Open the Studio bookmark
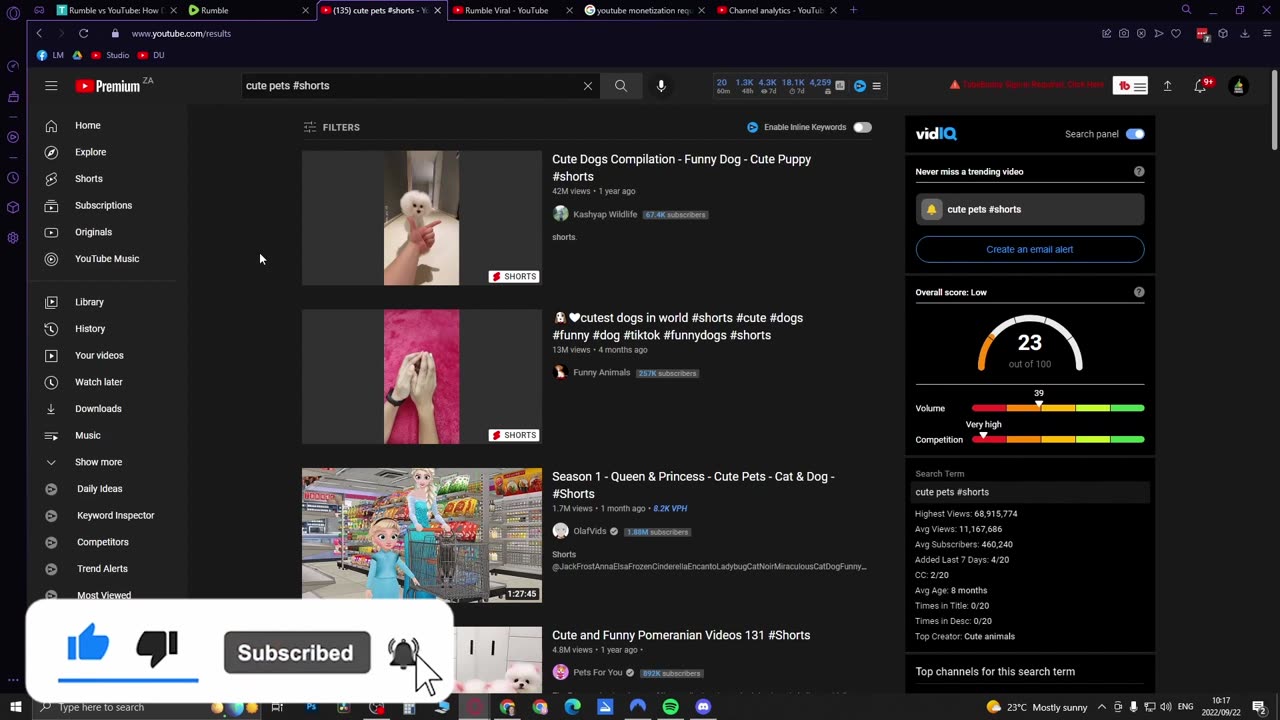This screenshot has height=720, width=1280. pos(110,55)
